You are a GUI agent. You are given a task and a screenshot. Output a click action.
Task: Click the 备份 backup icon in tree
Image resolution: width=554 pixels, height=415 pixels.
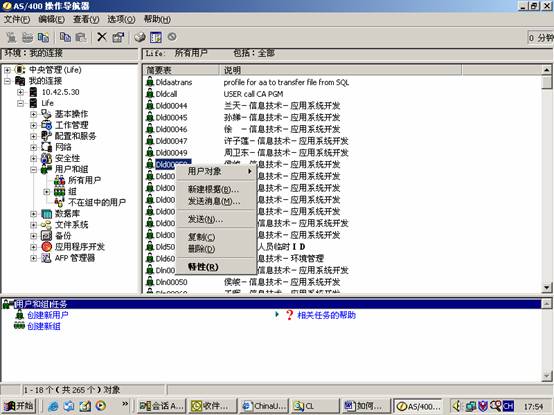[x=46, y=236]
